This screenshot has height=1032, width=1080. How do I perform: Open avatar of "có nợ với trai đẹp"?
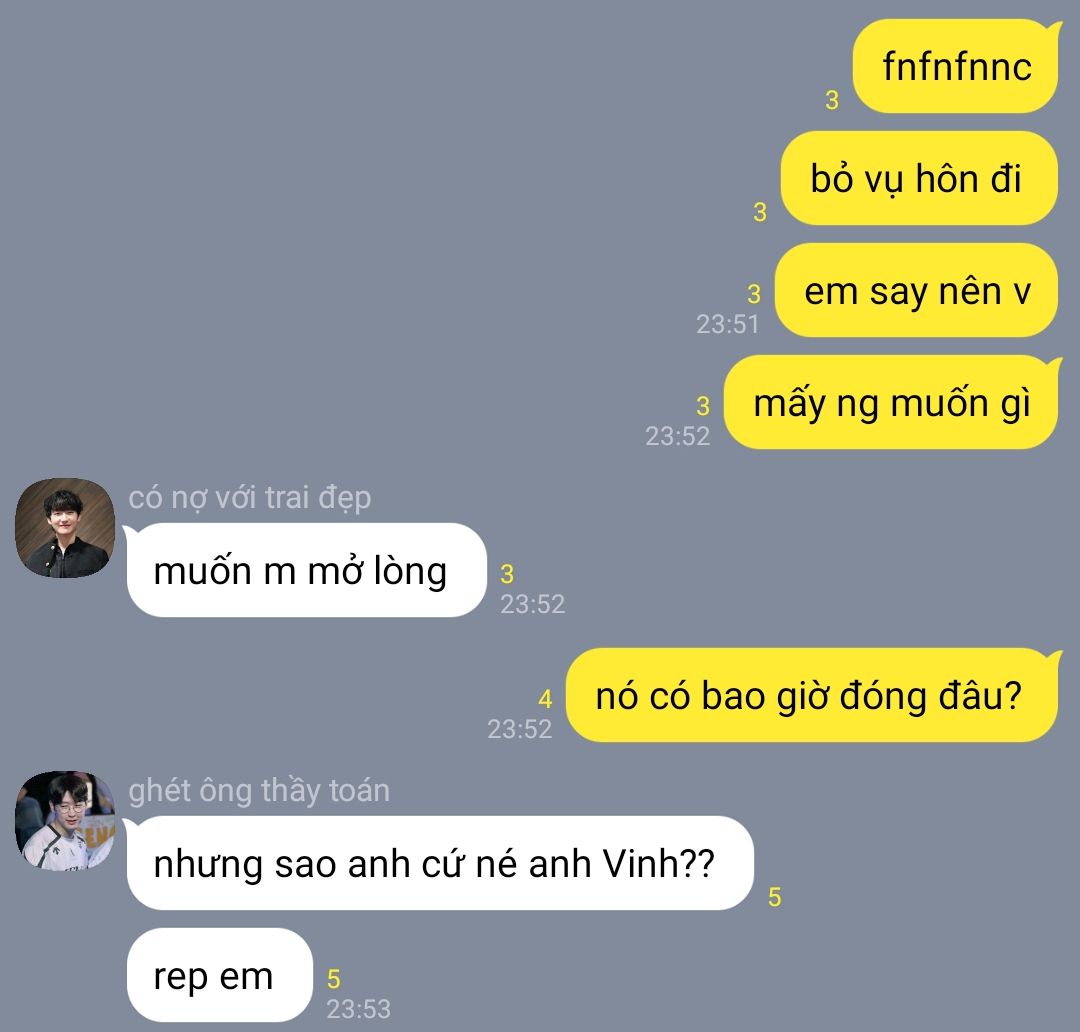point(65,528)
